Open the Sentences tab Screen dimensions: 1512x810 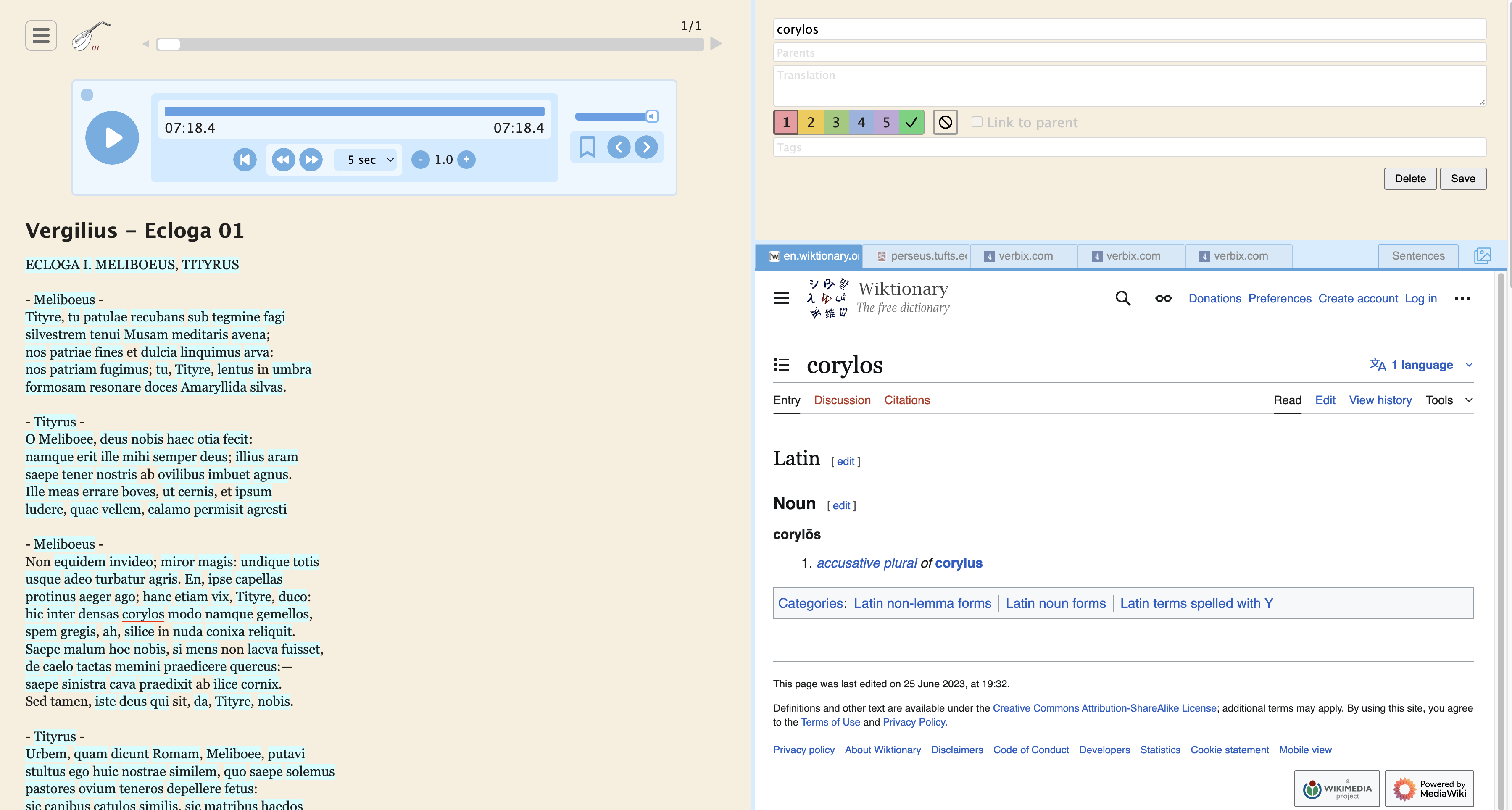(1418, 257)
